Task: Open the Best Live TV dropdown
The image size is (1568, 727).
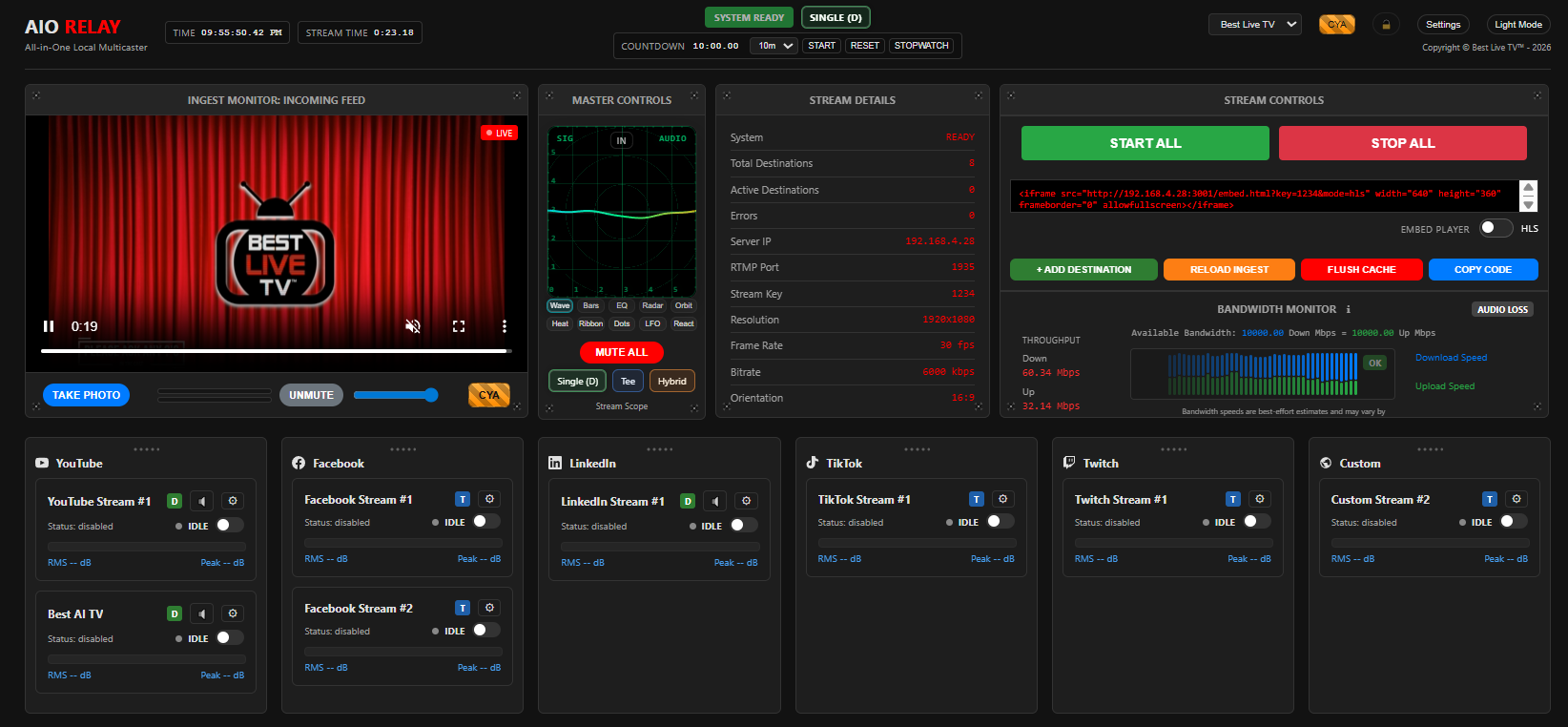Action: 1255,25
